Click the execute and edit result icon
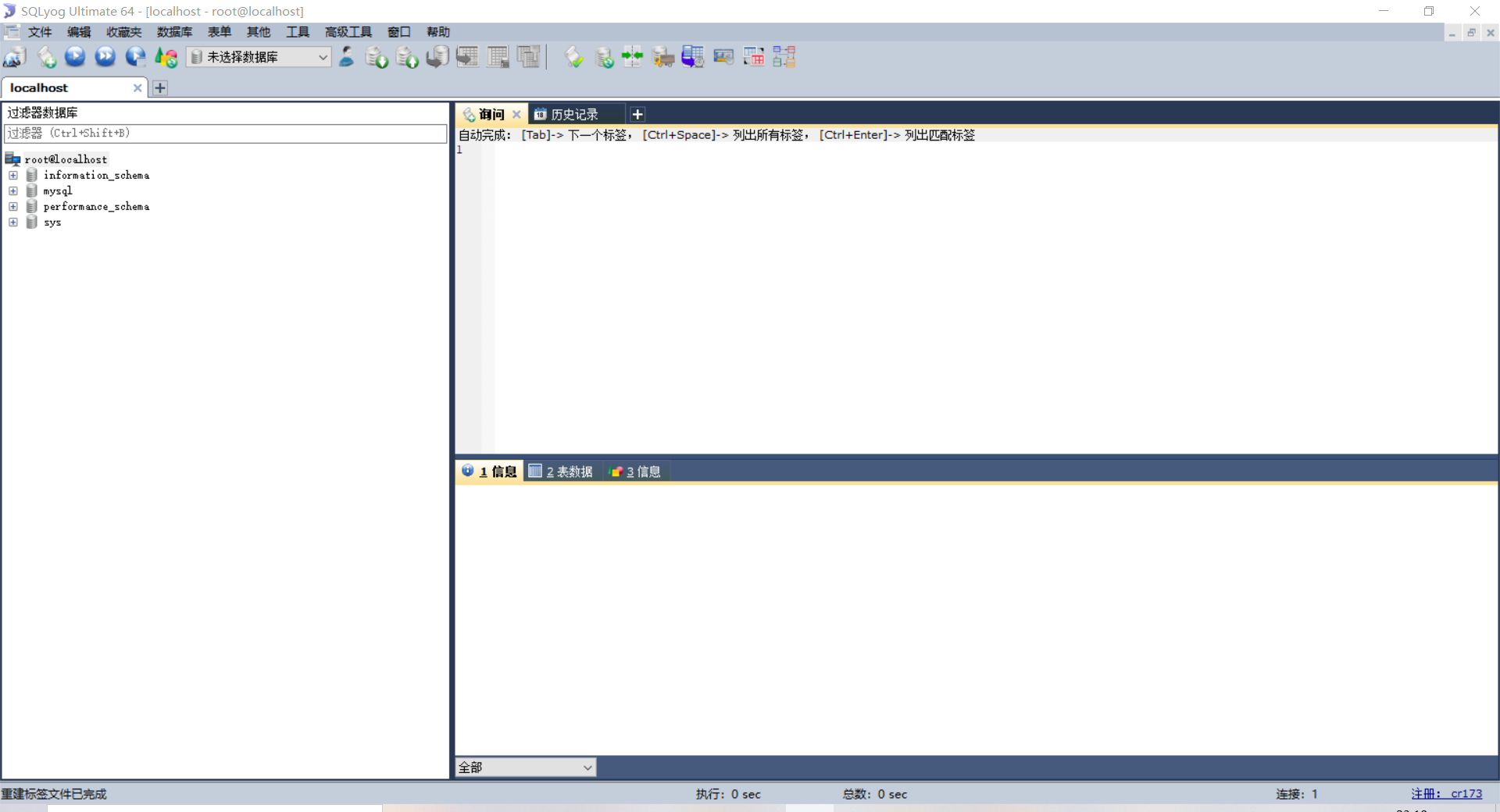1500x812 pixels. 136,57
